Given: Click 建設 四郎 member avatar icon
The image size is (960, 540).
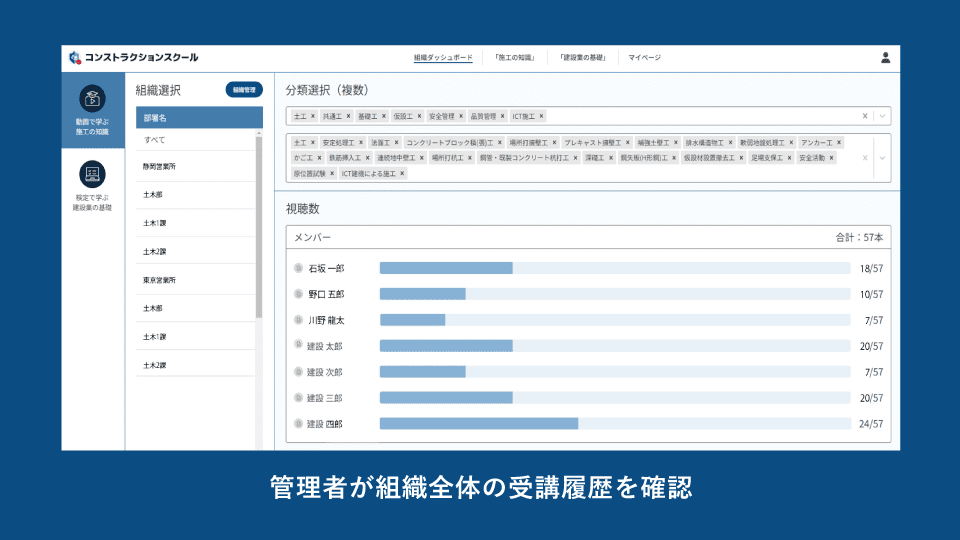Looking at the screenshot, I should tap(298, 423).
